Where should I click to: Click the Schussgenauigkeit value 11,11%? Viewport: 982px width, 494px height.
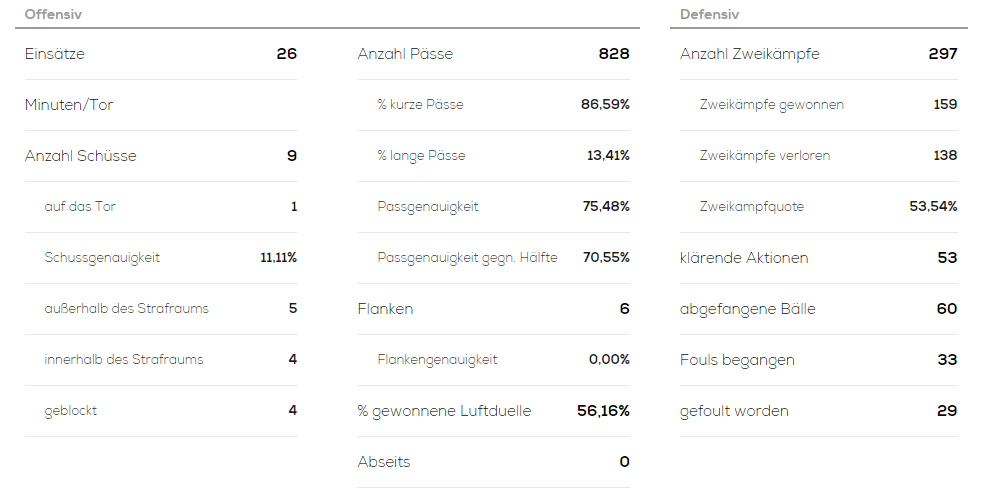click(x=279, y=257)
